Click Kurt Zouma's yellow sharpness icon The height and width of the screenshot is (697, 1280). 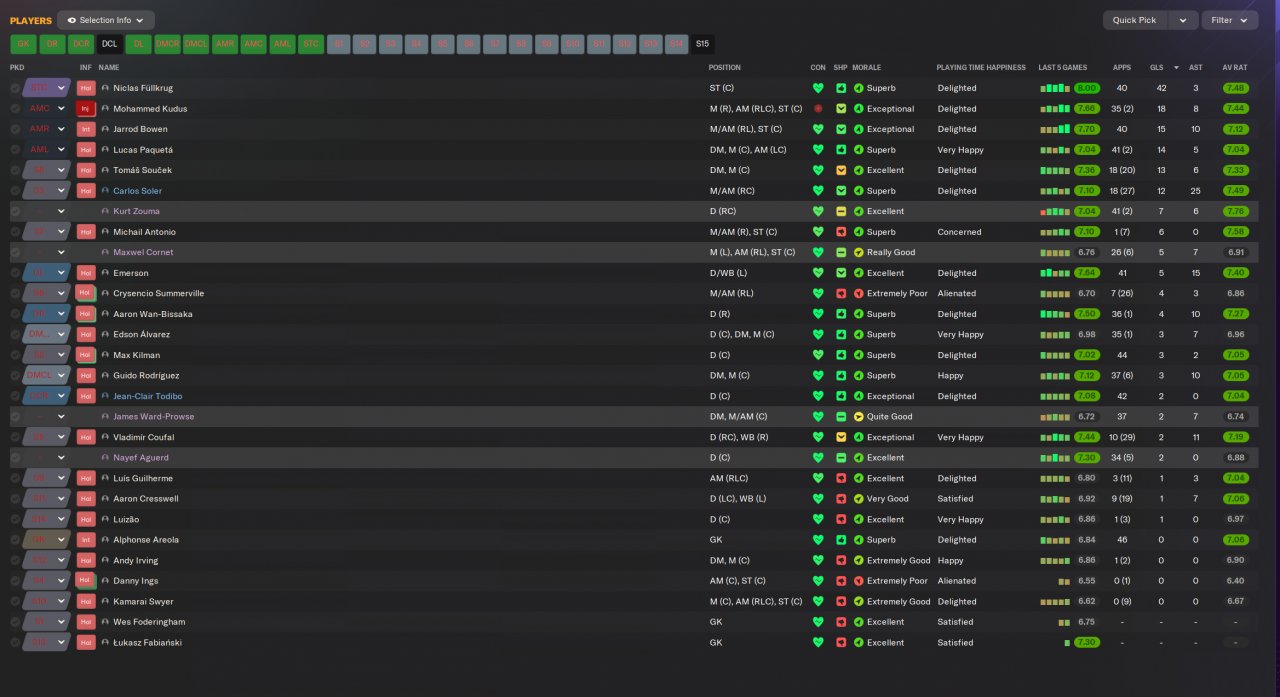tap(841, 211)
